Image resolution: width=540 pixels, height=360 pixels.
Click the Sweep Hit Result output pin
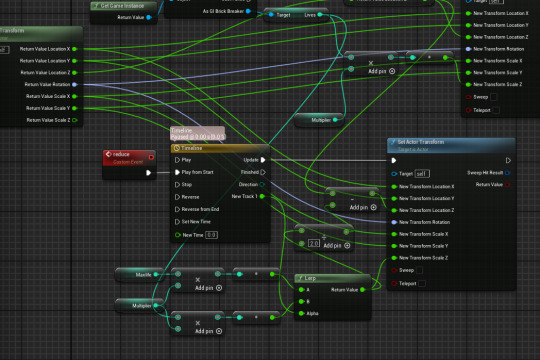507,173
